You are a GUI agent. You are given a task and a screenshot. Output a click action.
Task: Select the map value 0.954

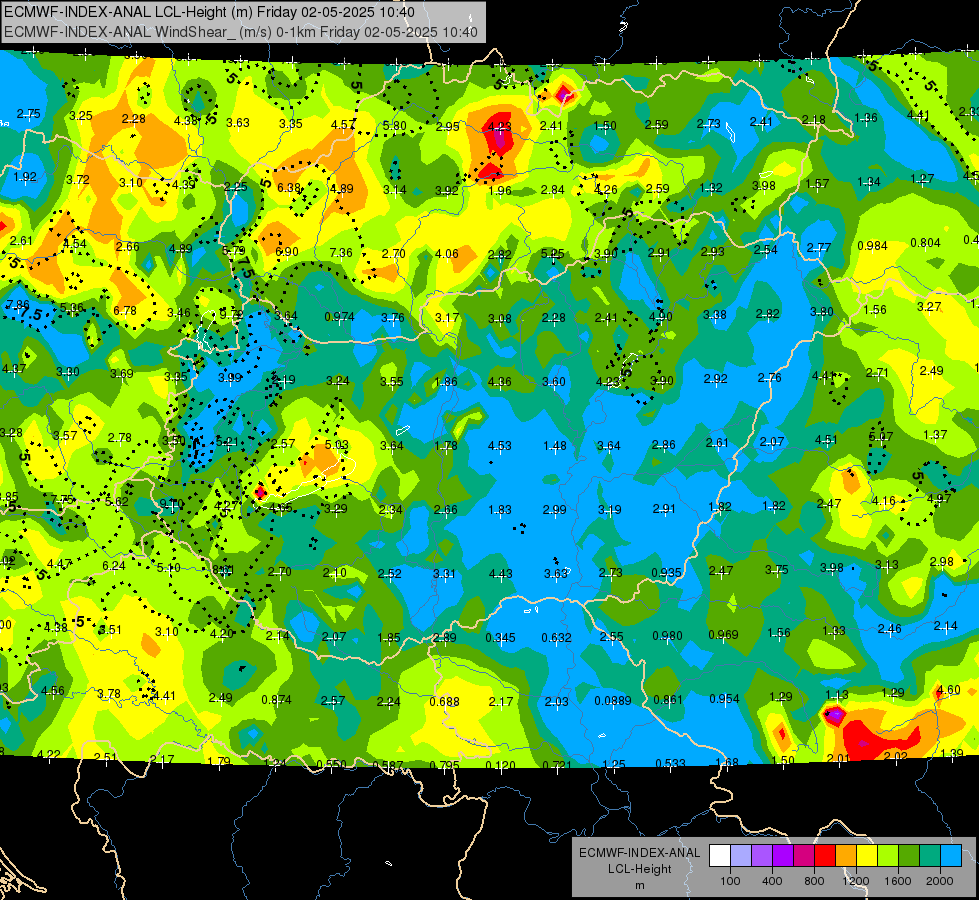724,699
